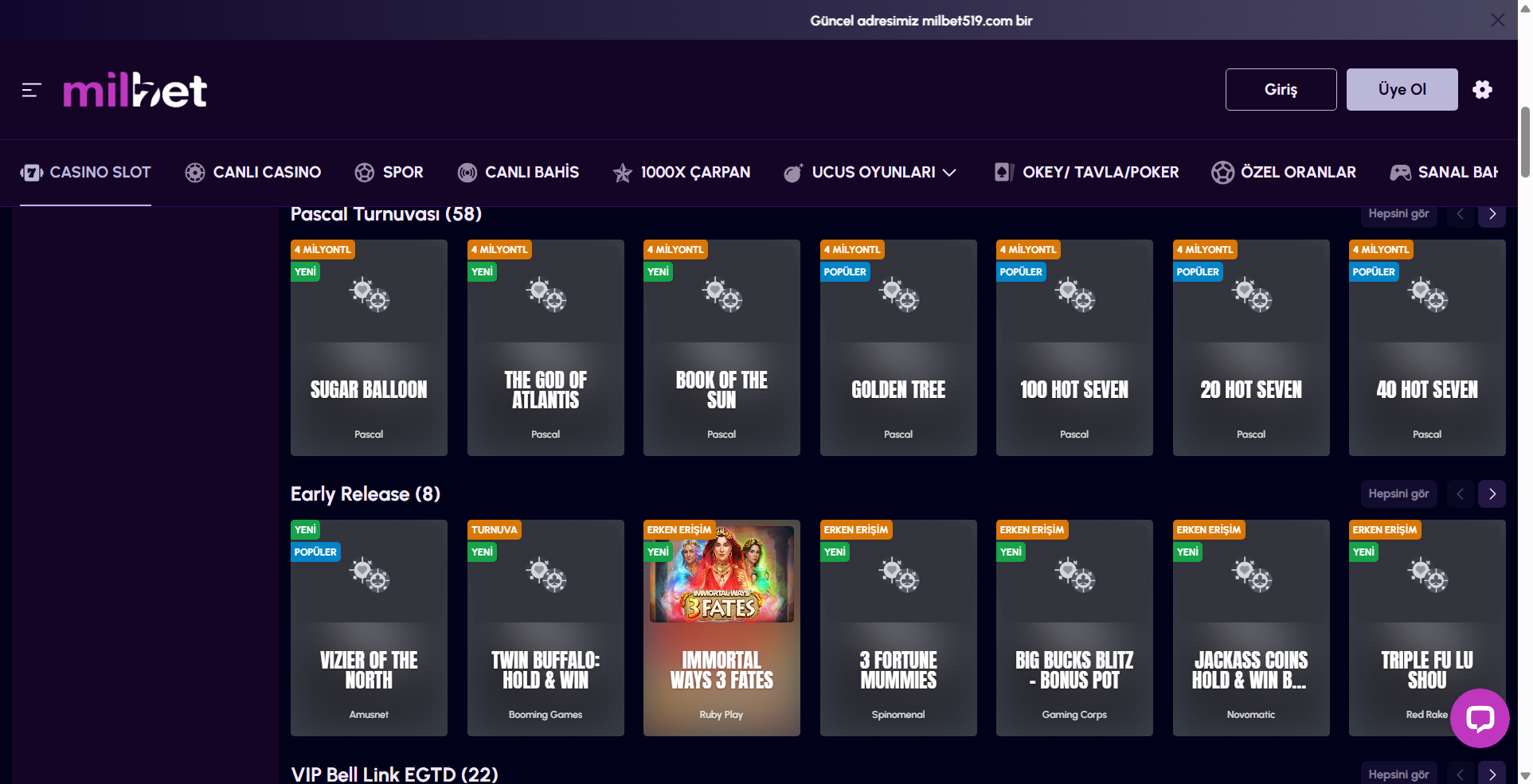The width and height of the screenshot is (1533, 784).
Task: Open Vizier of the North game
Action: [x=369, y=628]
